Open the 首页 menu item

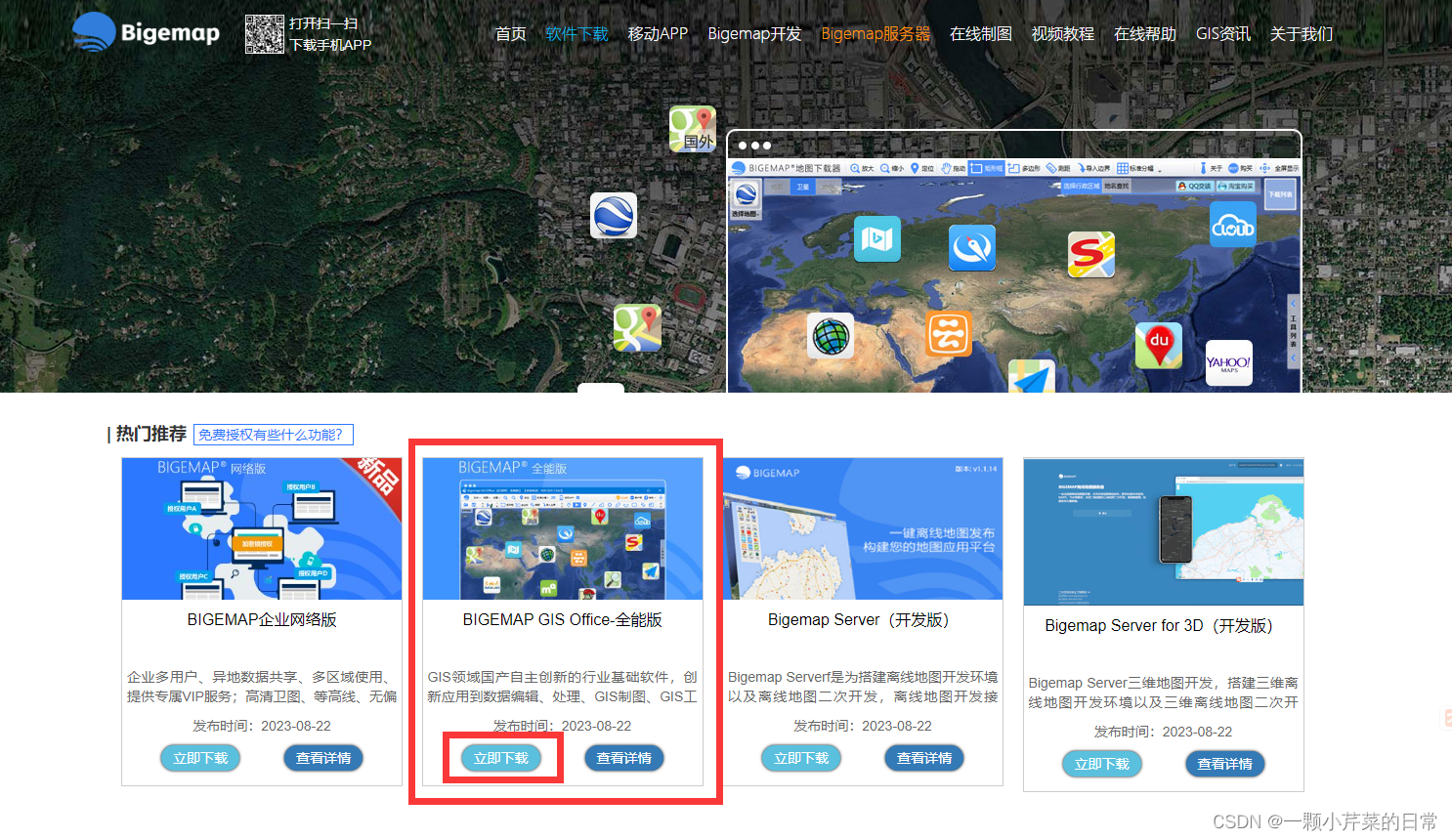(x=510, y=34)
